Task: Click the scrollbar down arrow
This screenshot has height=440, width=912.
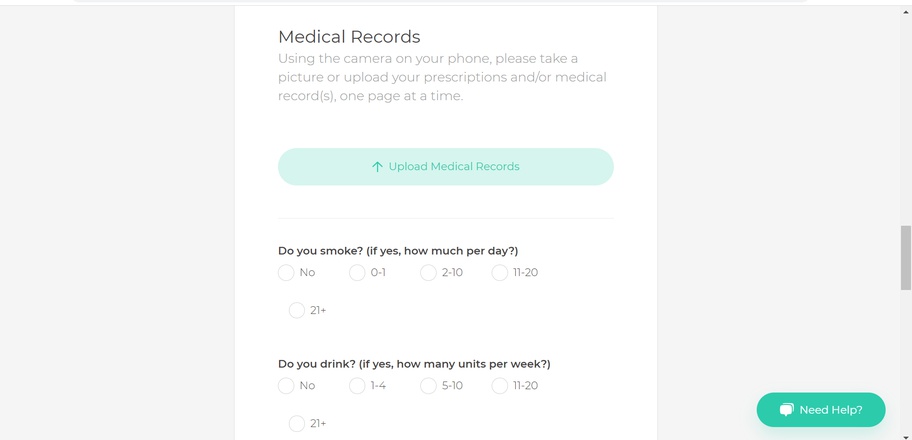Action: coord(906,437)
